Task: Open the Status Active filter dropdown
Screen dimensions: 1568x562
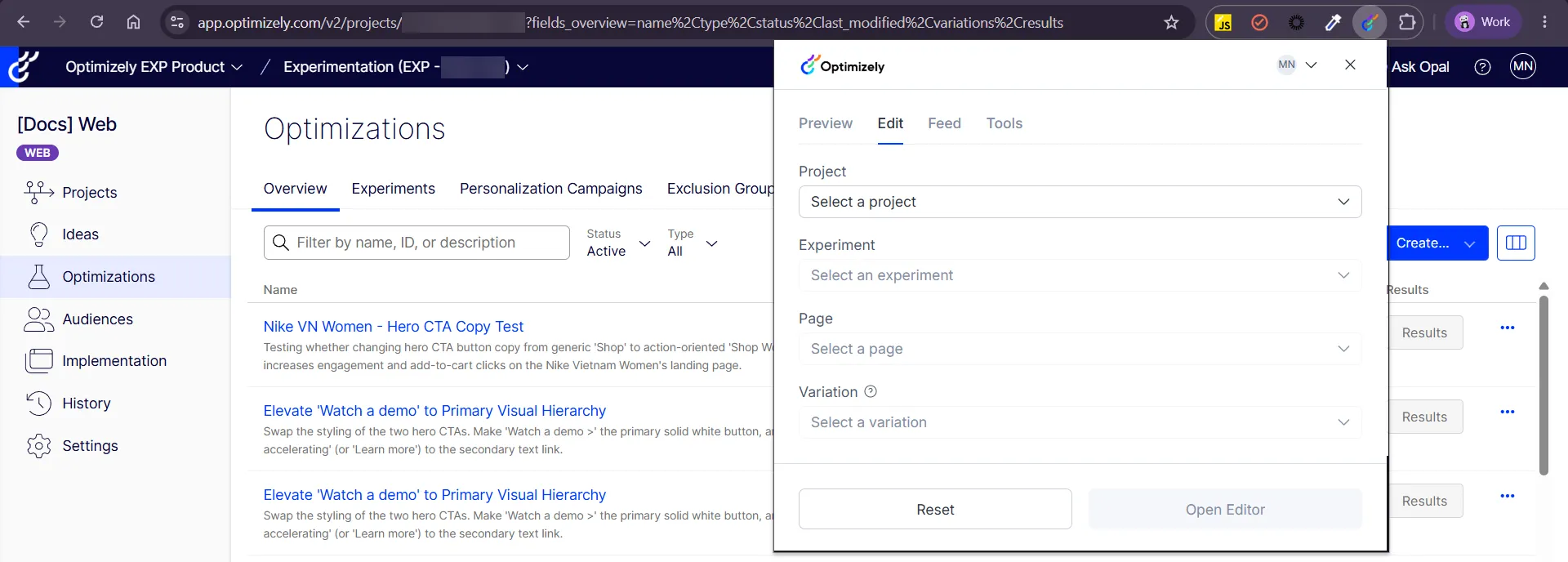Action: (618, 243)
